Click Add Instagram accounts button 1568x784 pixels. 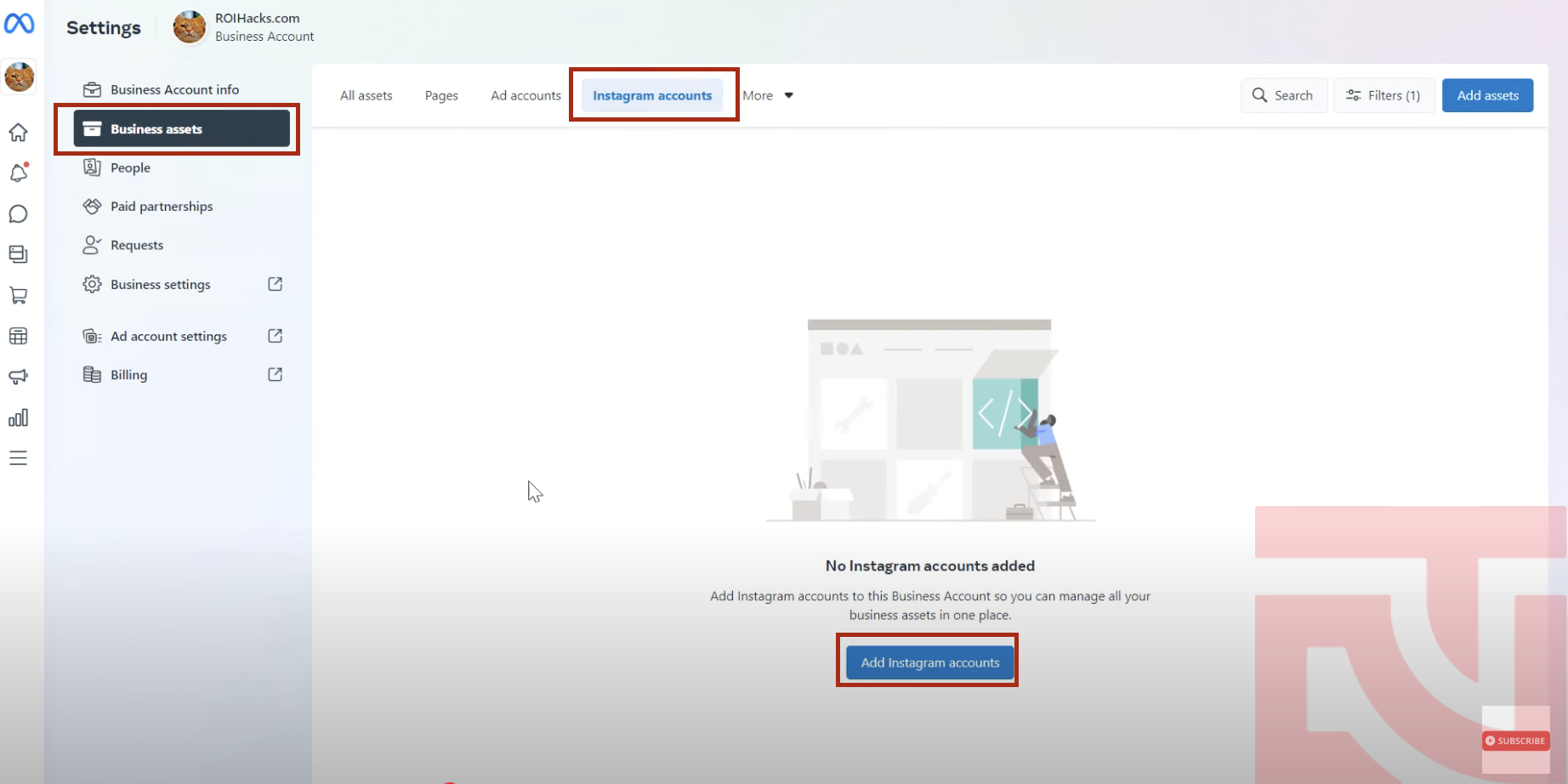[929, 662]
